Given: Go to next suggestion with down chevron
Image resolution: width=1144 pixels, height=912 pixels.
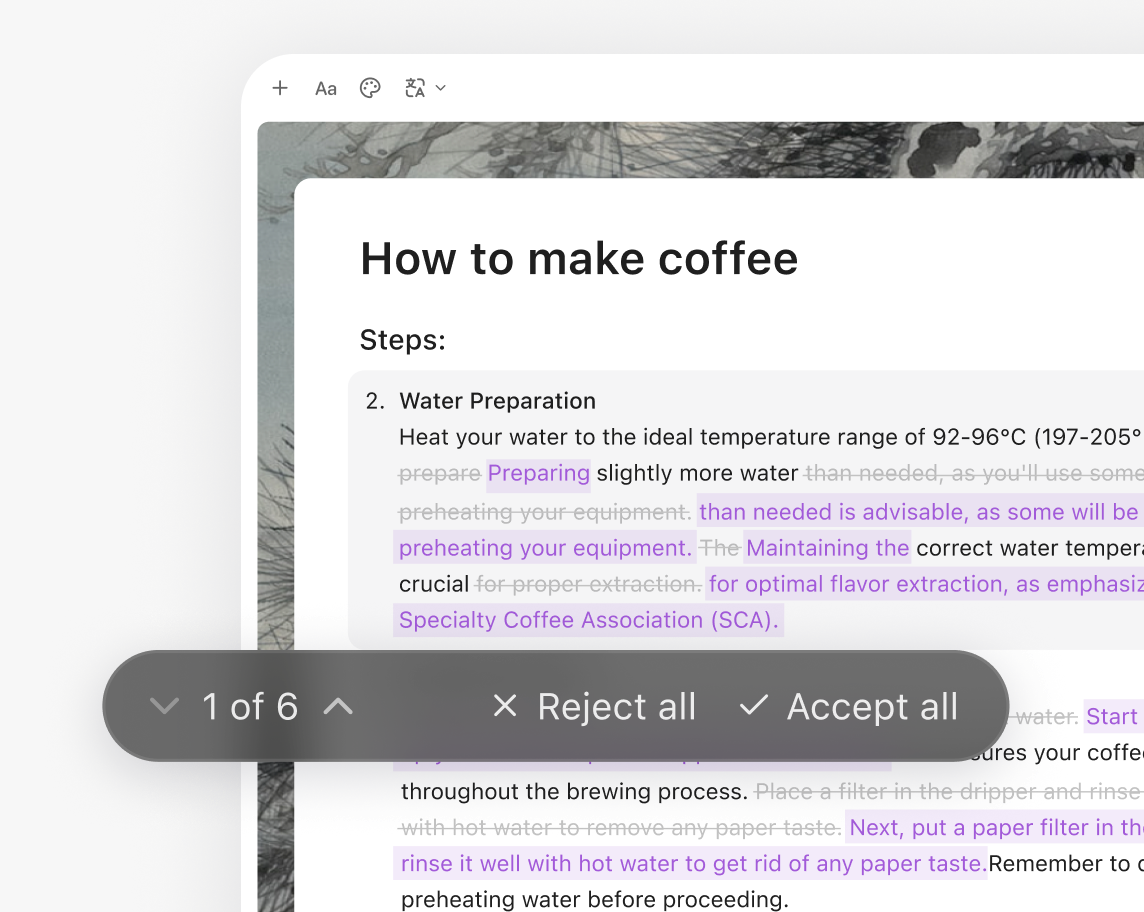Looking at the screenshot, I should [164, 706].
